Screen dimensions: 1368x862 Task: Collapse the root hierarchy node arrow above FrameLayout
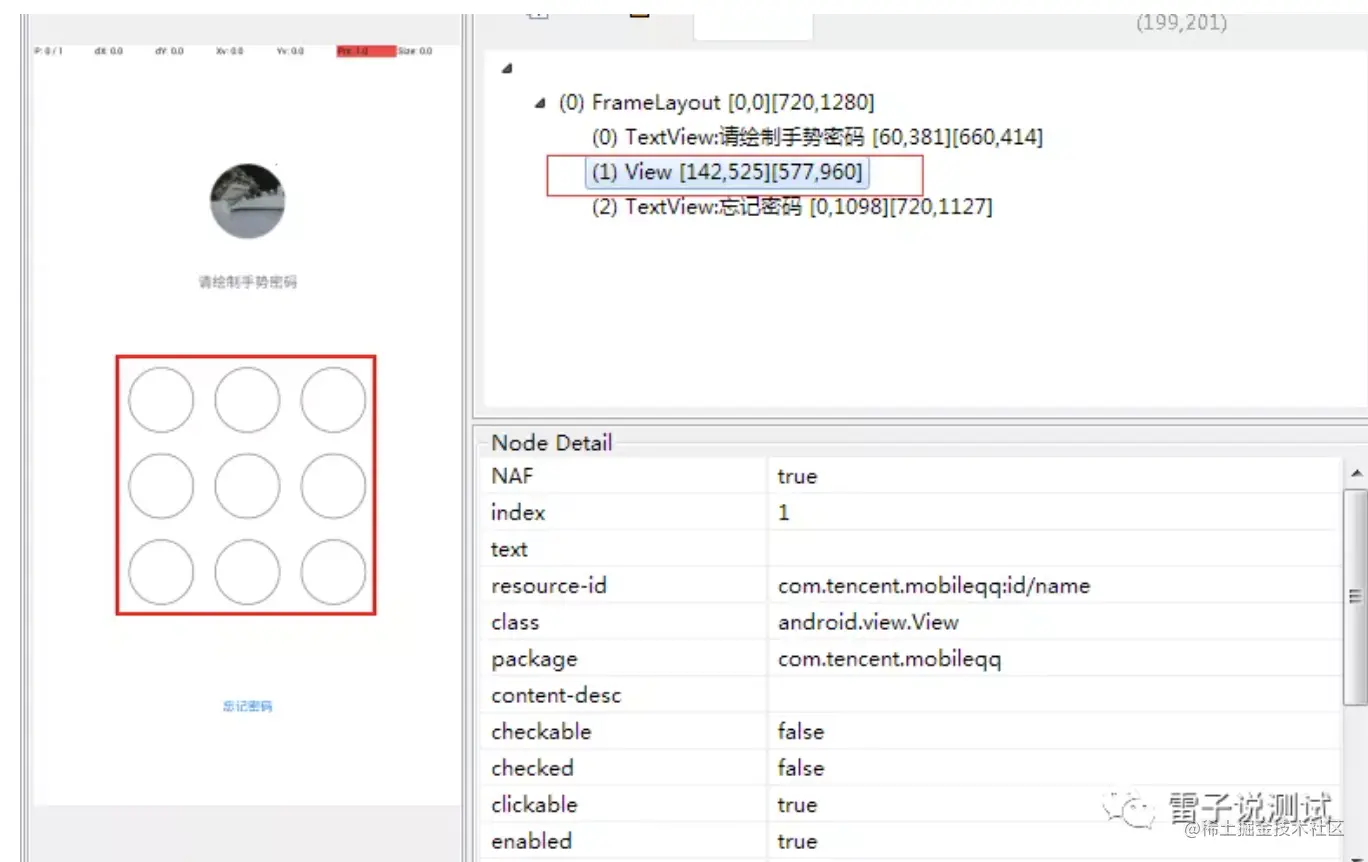click(x=507, y=68)
